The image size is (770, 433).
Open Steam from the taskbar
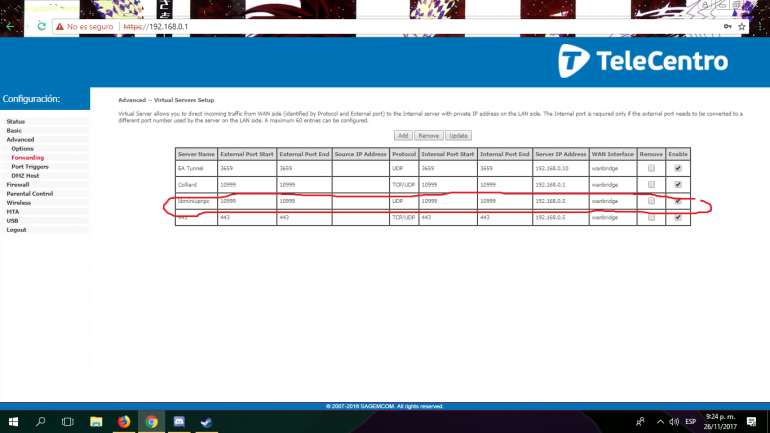coord(206,422)
